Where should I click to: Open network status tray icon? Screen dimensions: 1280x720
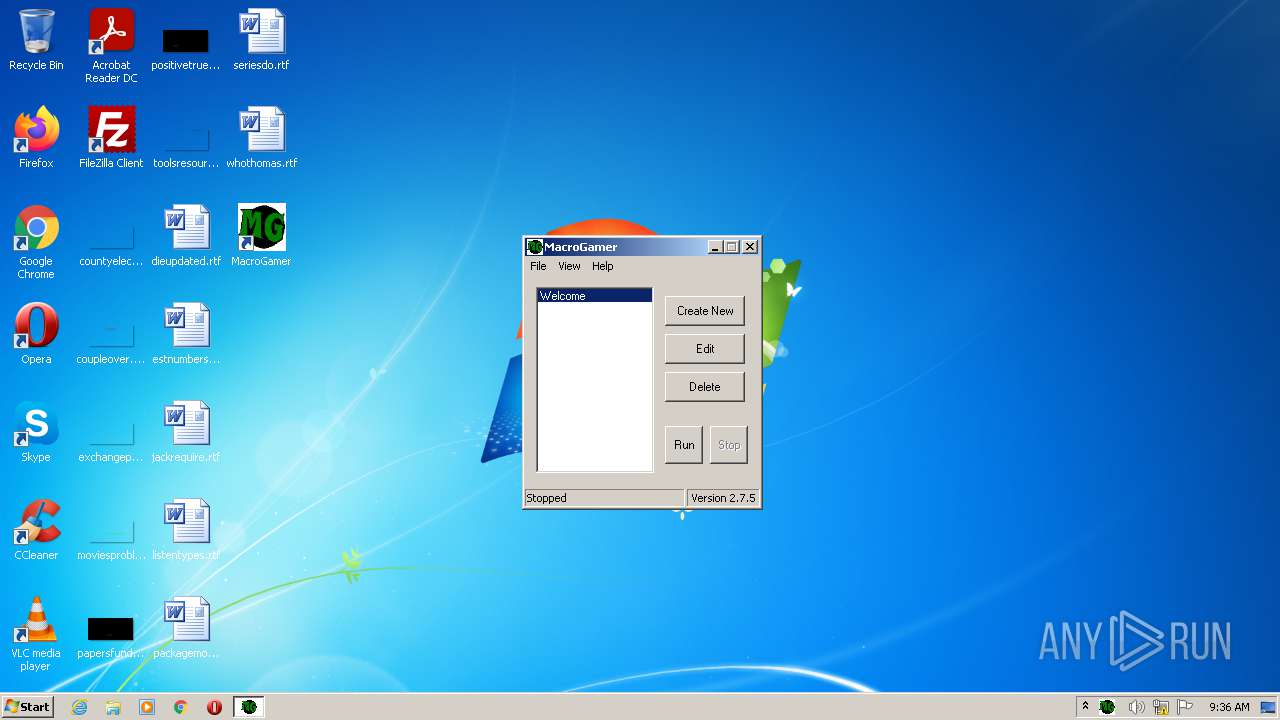tap(1161, 707)
